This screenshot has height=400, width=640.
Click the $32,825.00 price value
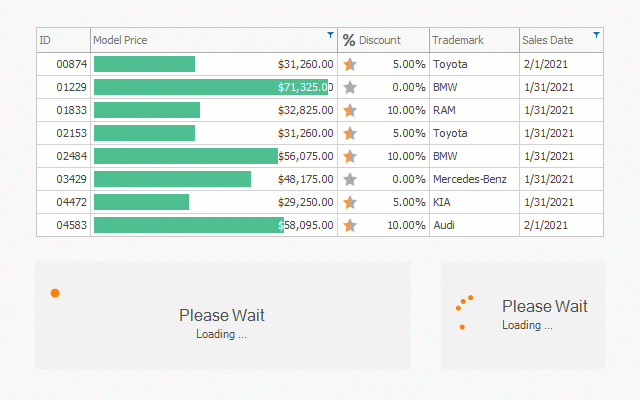coord(306,110)
